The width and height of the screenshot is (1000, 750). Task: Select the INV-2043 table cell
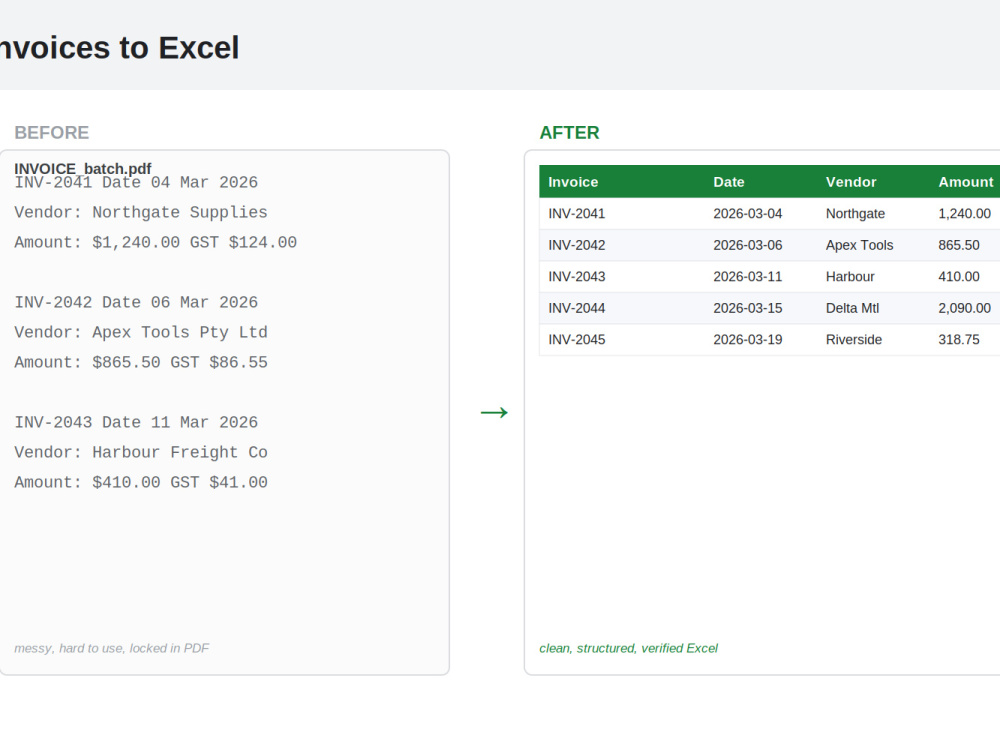tap(622, 277)
